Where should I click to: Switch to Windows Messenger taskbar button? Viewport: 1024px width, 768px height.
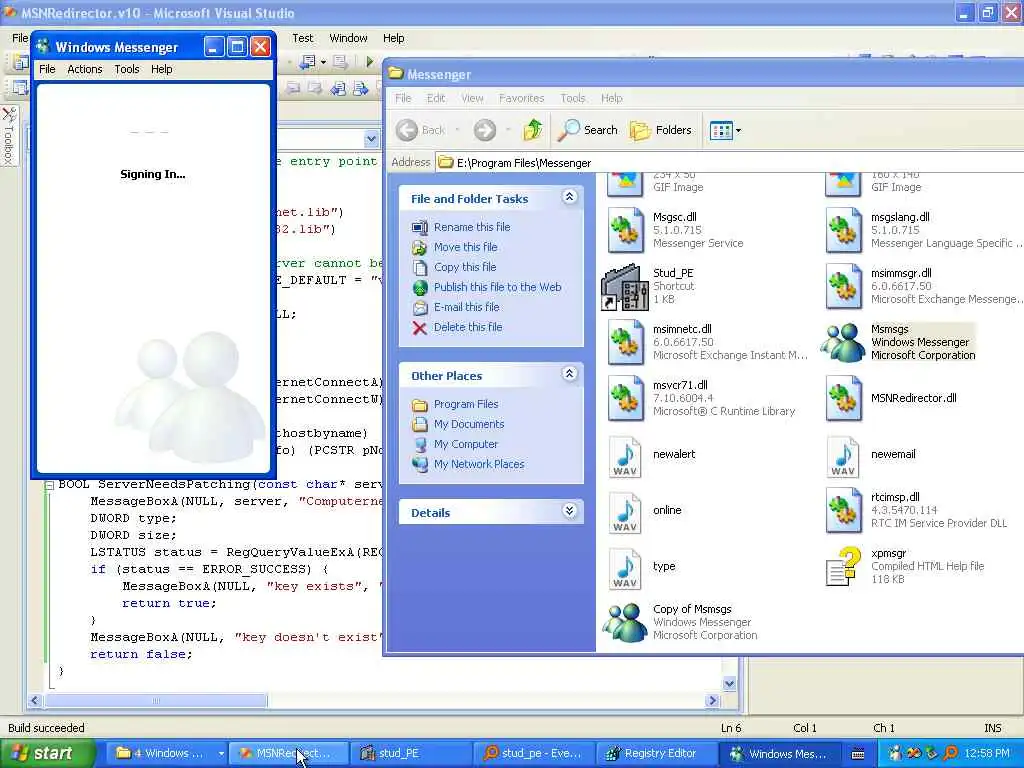pos(780,753)
